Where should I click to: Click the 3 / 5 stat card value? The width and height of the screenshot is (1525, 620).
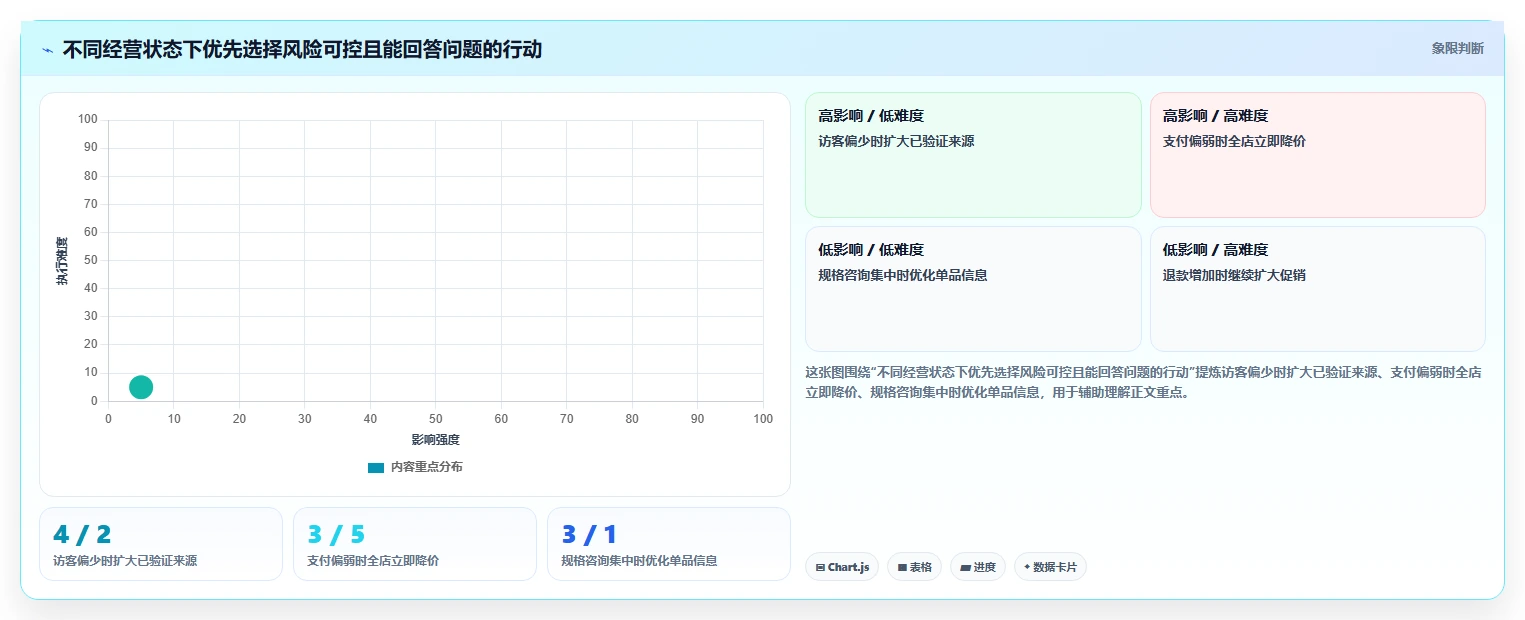click(336, 535)
